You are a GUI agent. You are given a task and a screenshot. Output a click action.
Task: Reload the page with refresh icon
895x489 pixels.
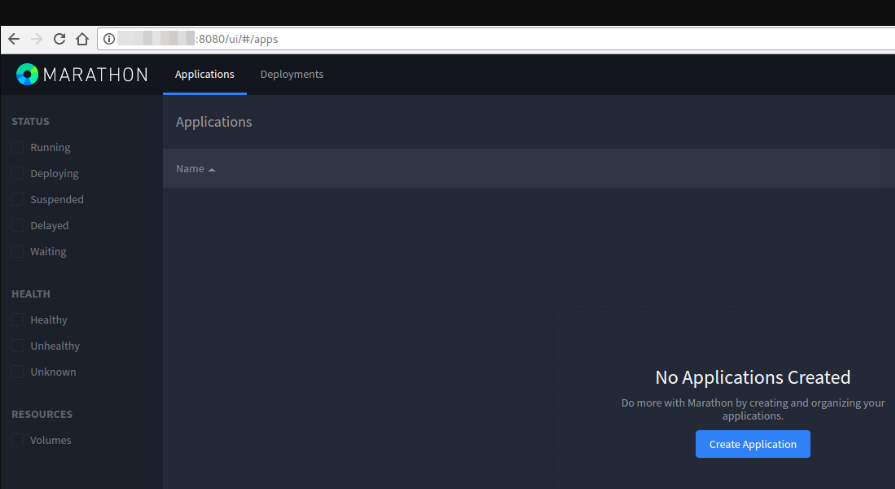click(x=59, y=39)
